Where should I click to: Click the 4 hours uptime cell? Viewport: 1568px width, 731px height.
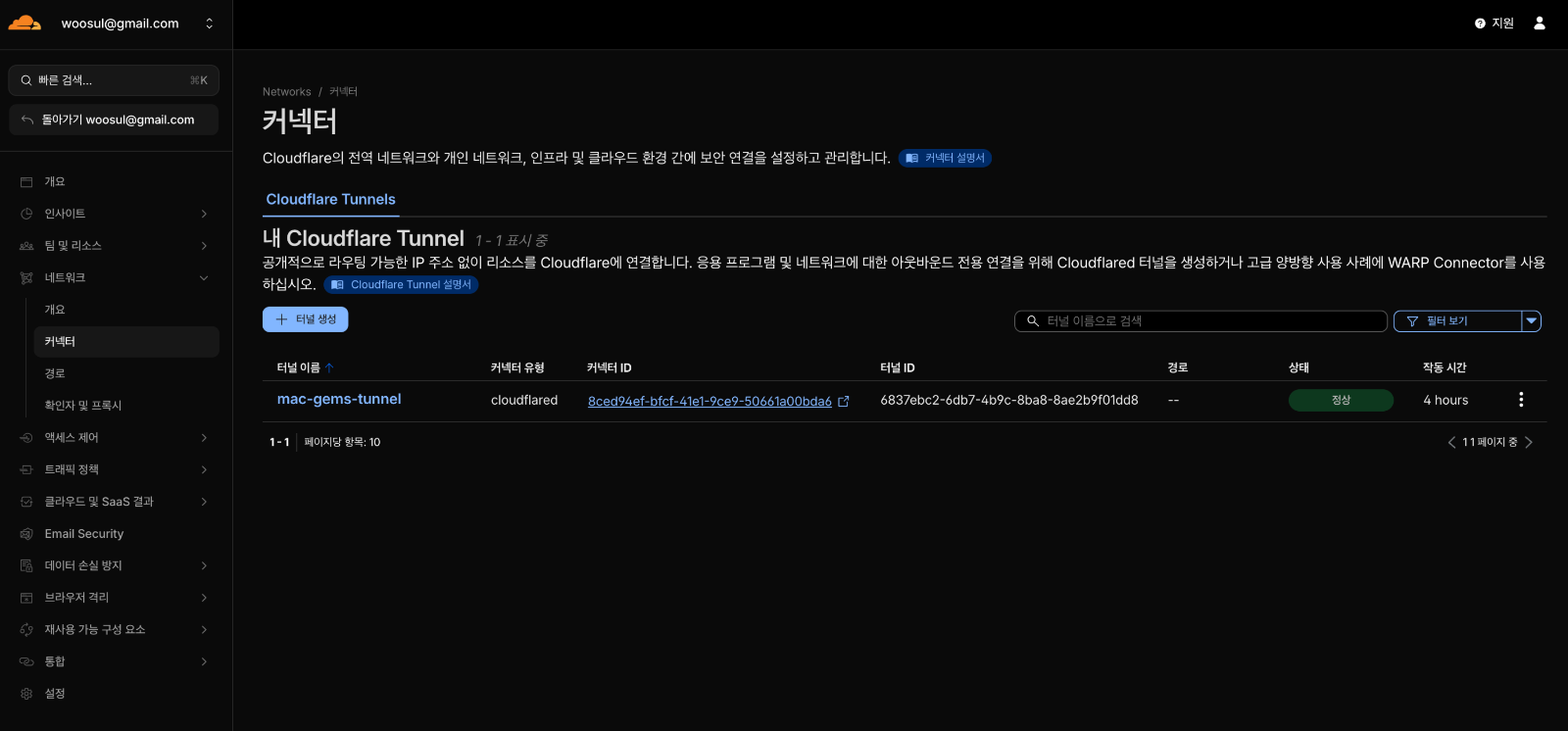click(x=1445, y=400)
